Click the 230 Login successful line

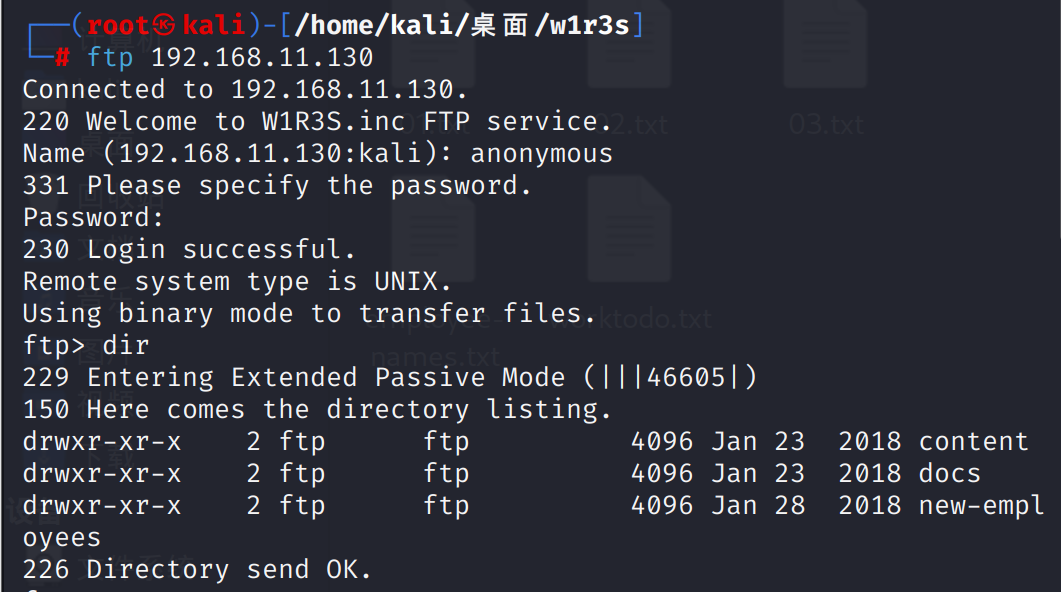(189, 249)
